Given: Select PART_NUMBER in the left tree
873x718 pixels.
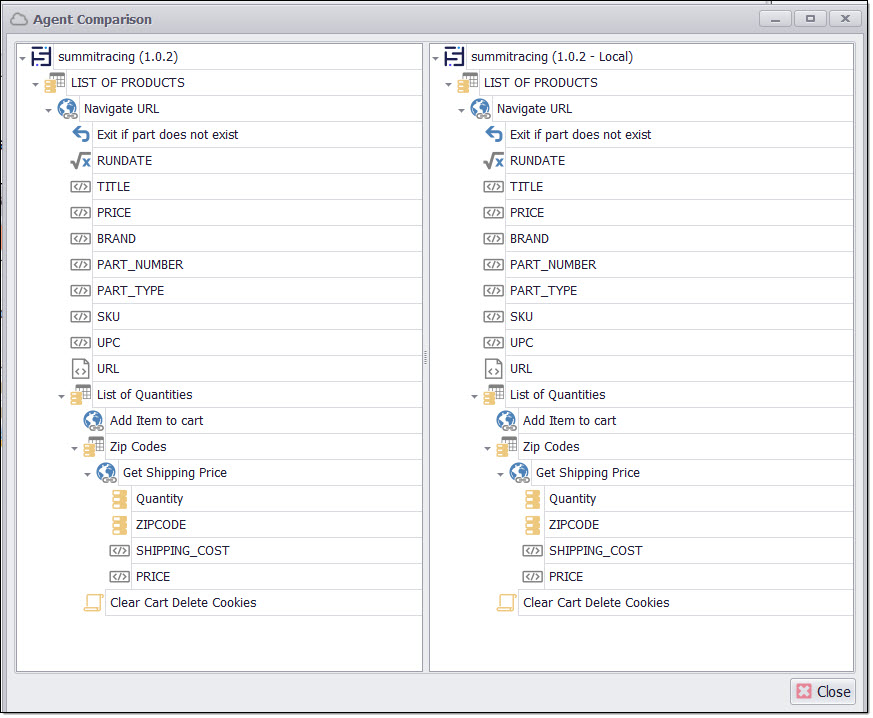Looking at the screenshot, I should 140,265.
